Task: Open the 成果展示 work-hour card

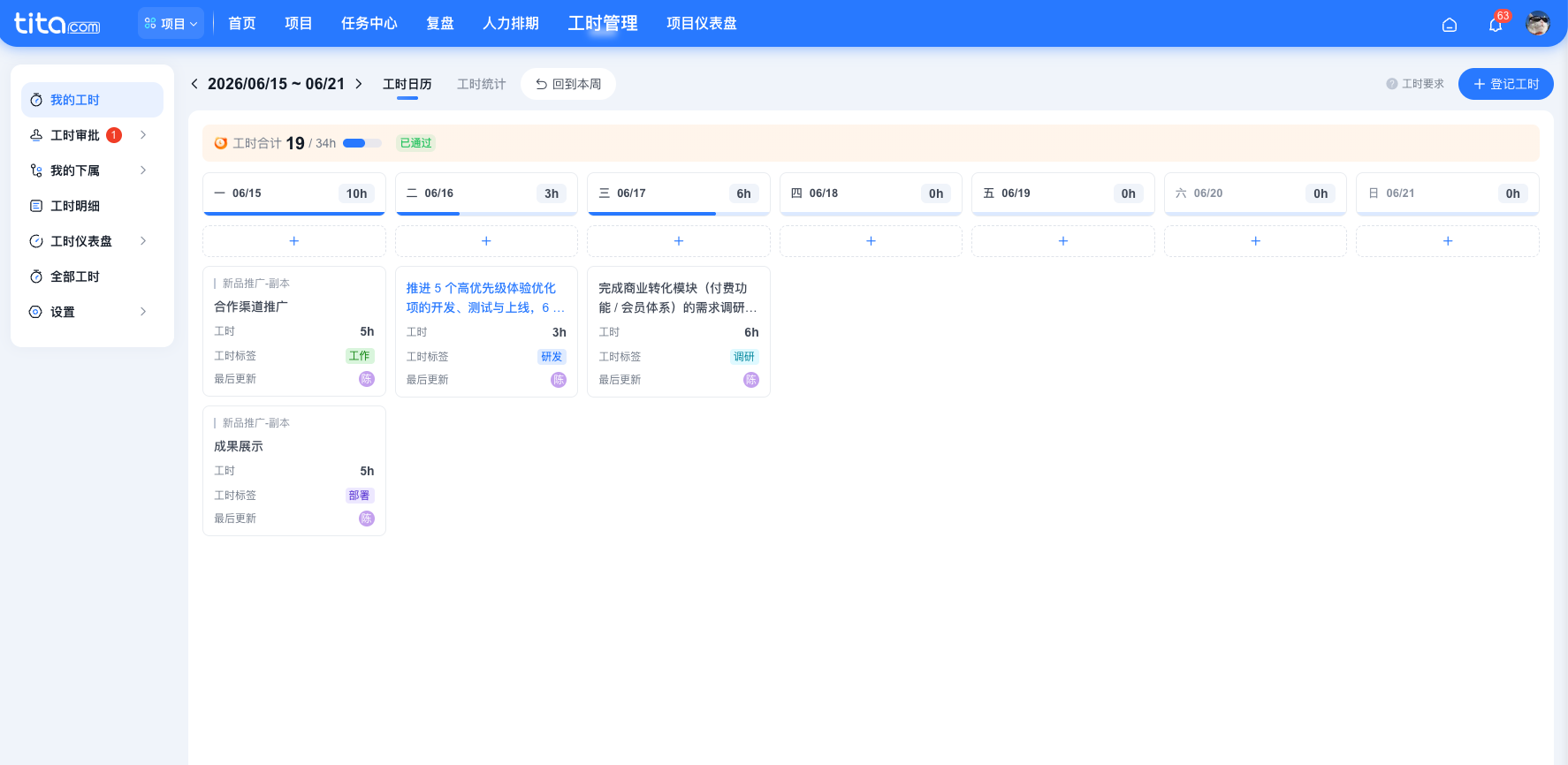Action: tap(294, 471)
